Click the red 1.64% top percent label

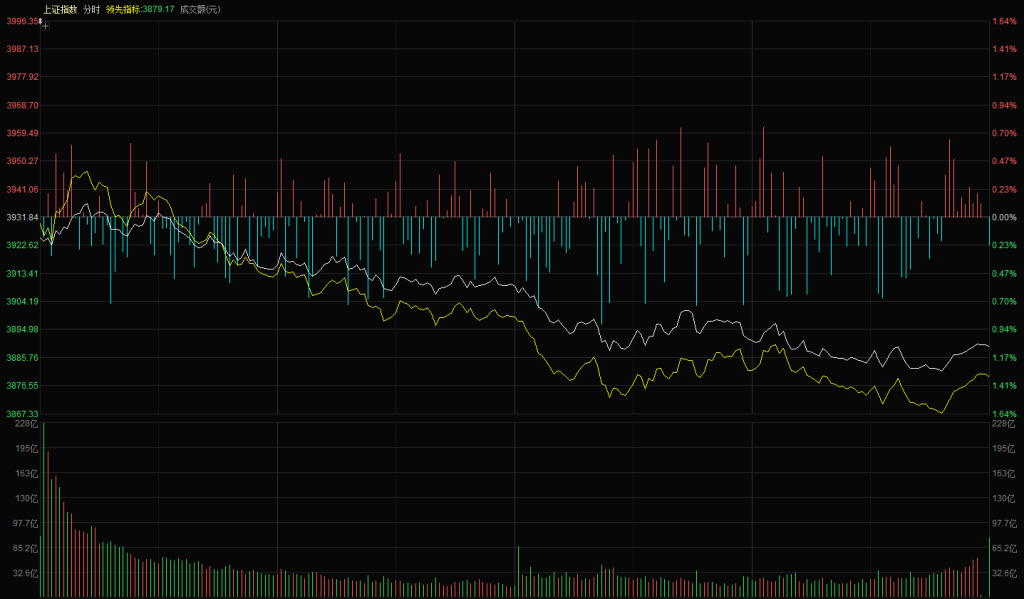click(1003, 21)
